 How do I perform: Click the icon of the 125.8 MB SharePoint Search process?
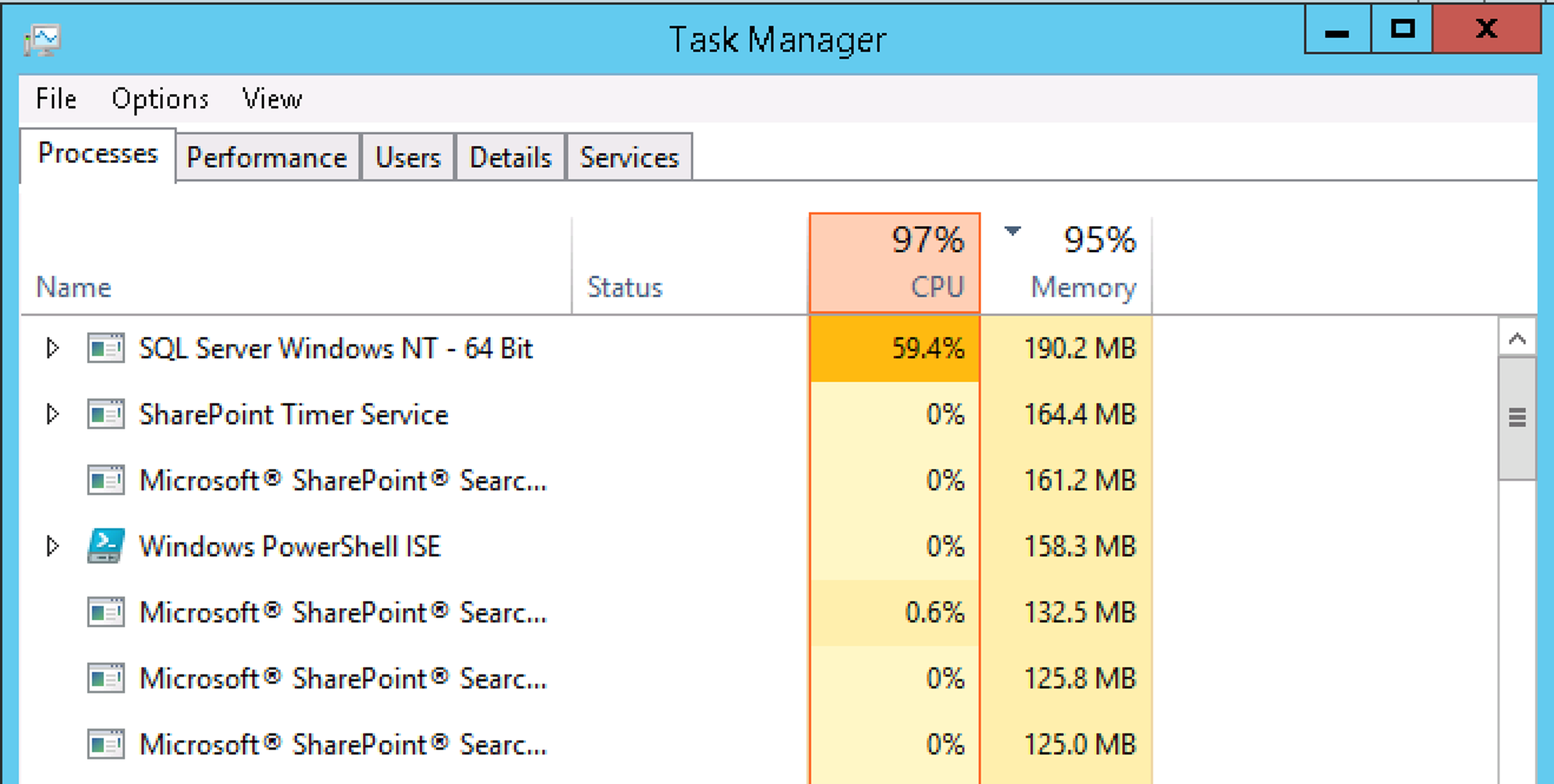(x=105, y=678)
